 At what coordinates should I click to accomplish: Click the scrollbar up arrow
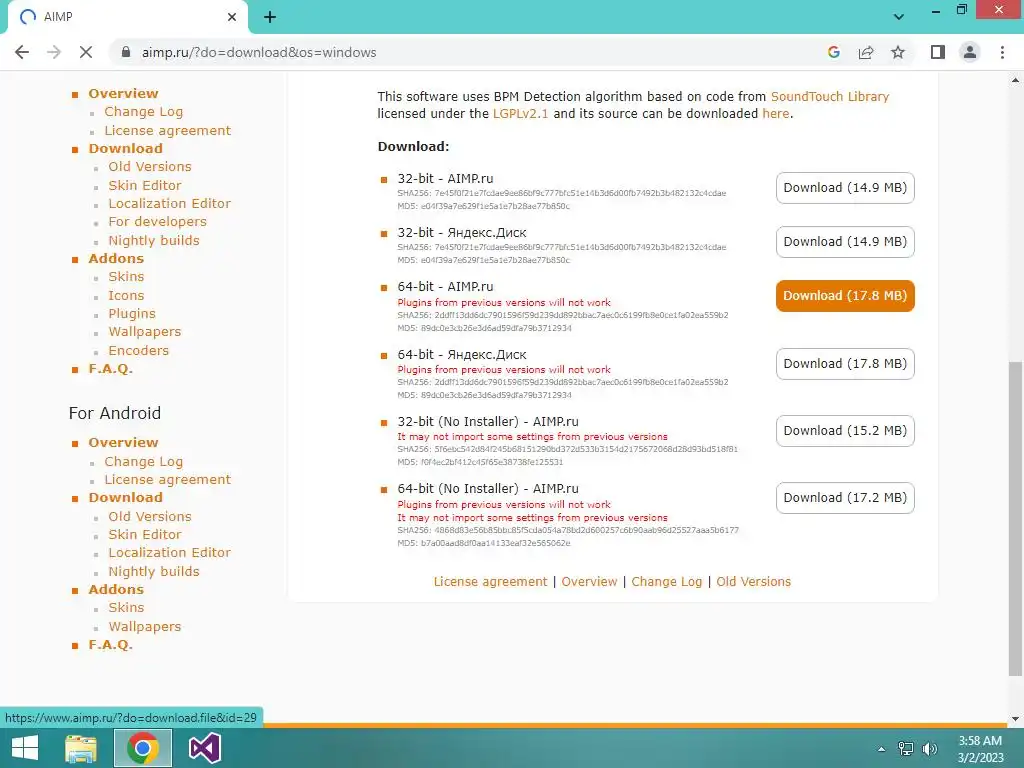point(1015,80)
